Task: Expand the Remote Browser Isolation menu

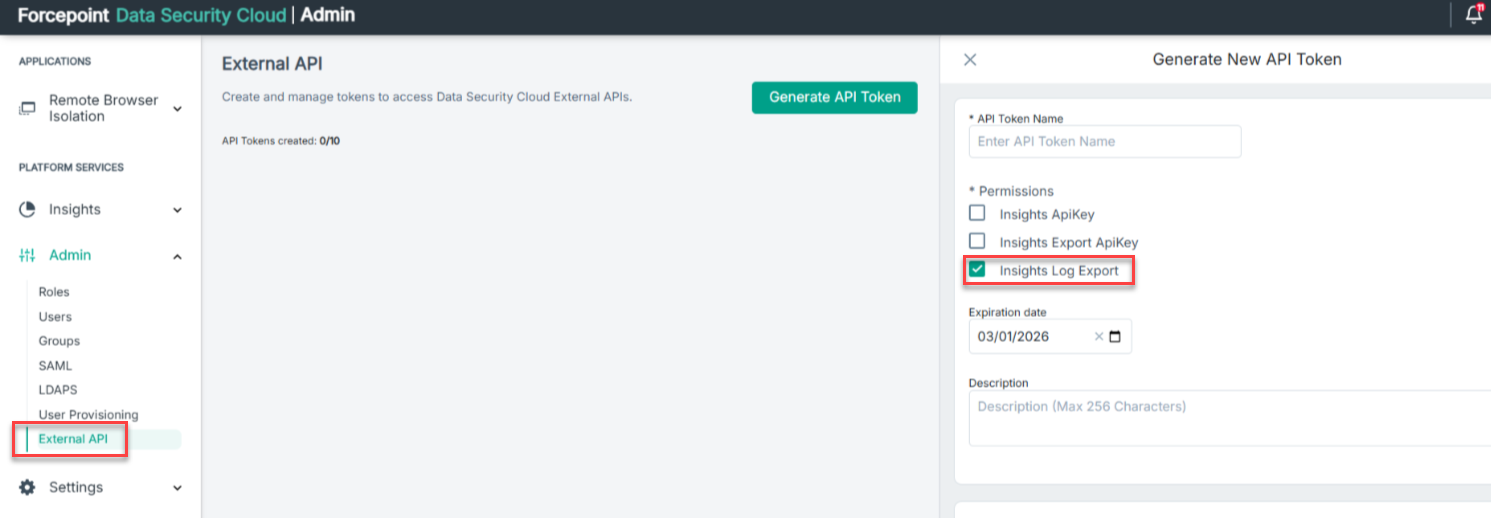Action: click(x=177, y=108)
